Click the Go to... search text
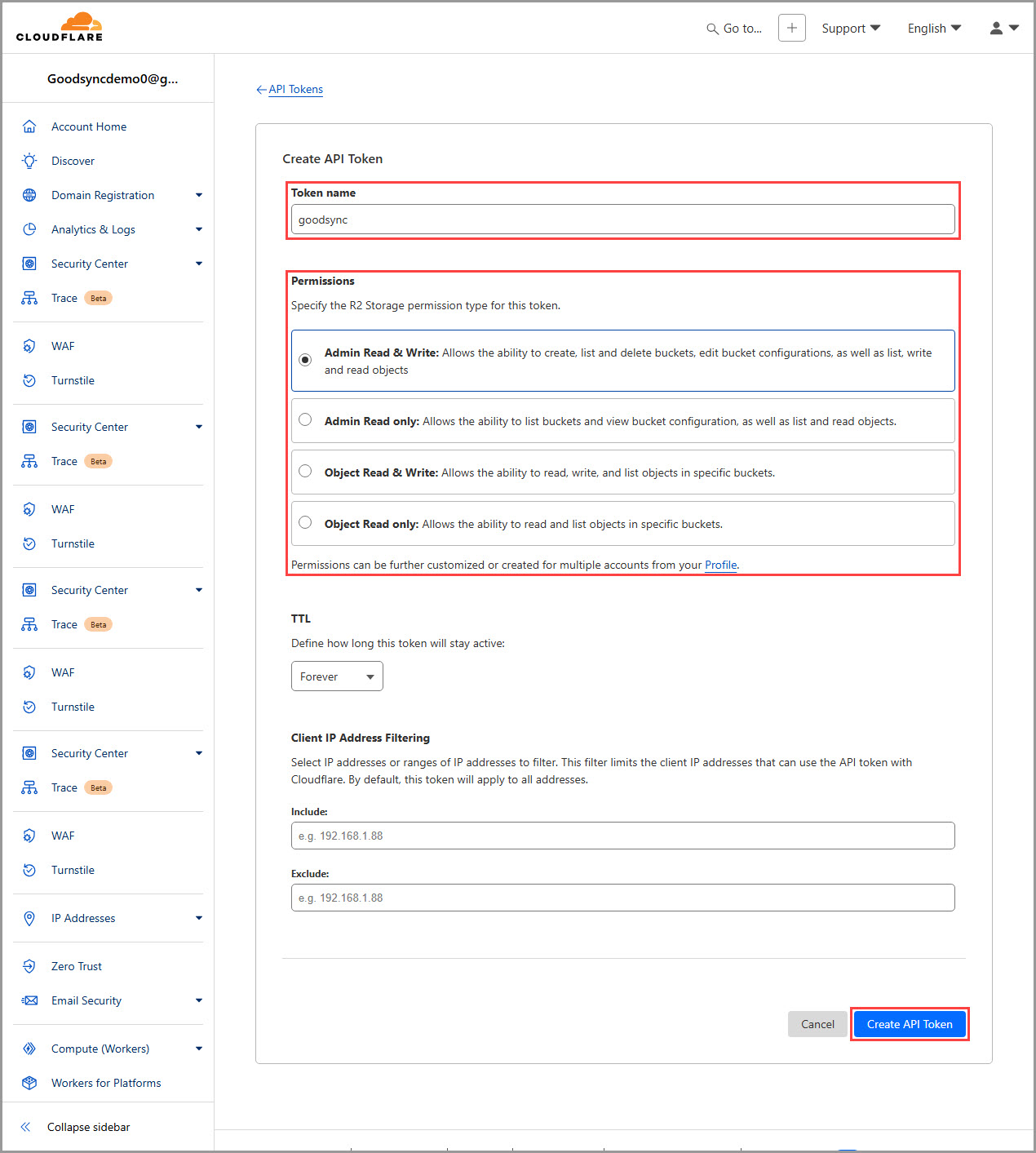Image resolution: width=1036 pixels, height=1153 pixels. click(742, 29)
